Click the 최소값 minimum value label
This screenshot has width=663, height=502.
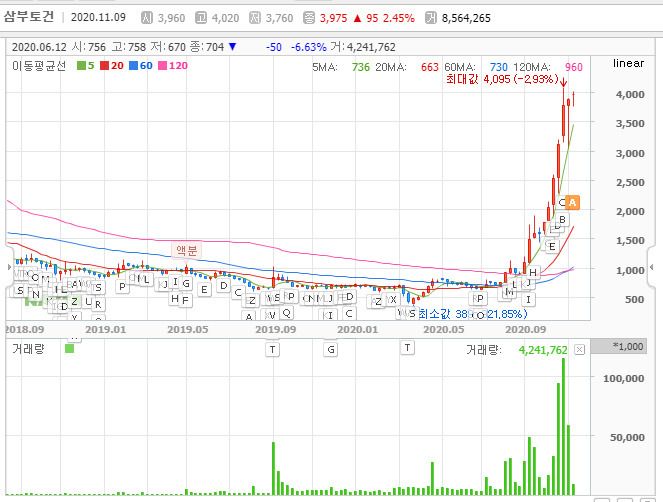pyautogui.click(x=473, y=314)
